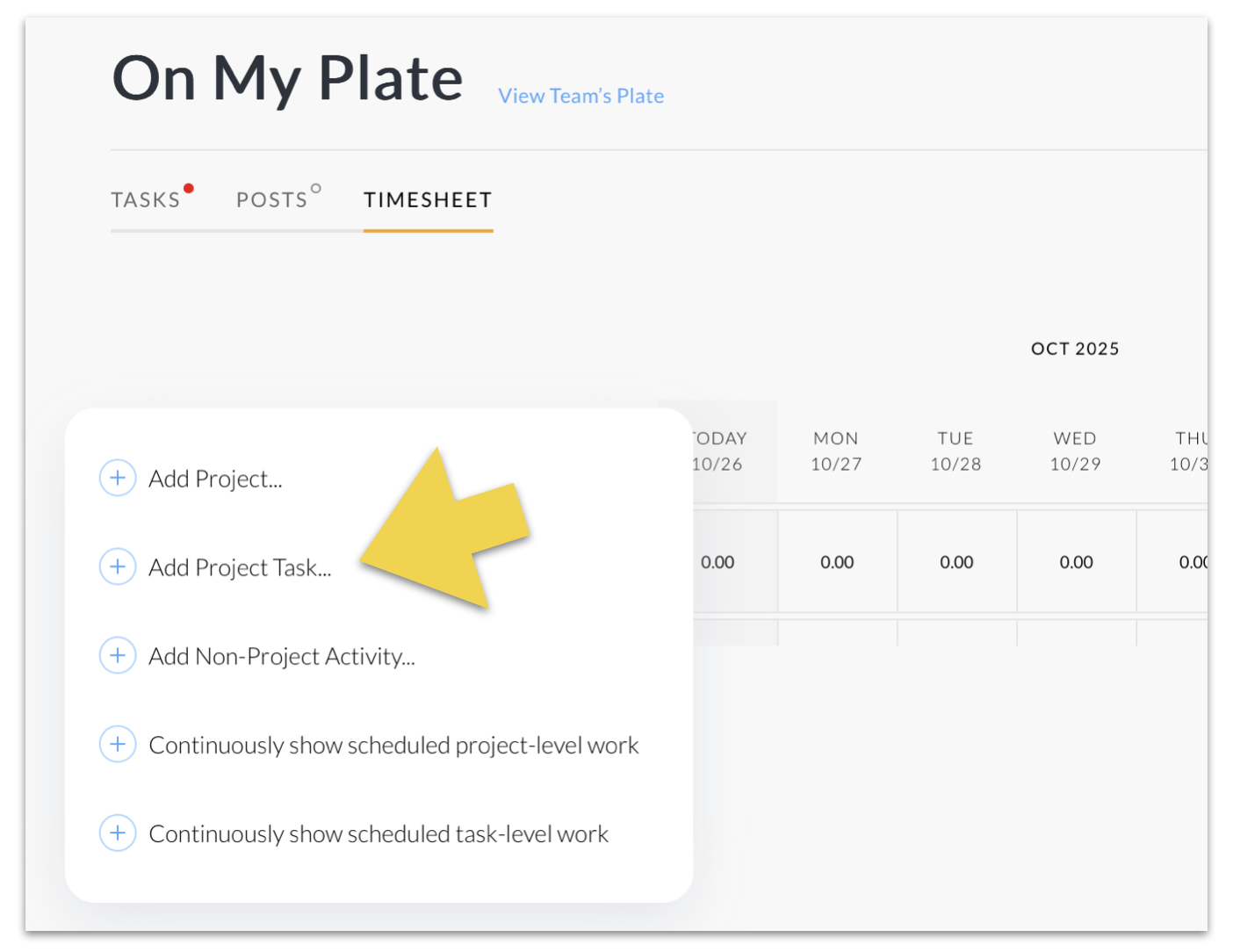
Task: Choose Add Project Task... from the menu
Action: coord(240,567)
